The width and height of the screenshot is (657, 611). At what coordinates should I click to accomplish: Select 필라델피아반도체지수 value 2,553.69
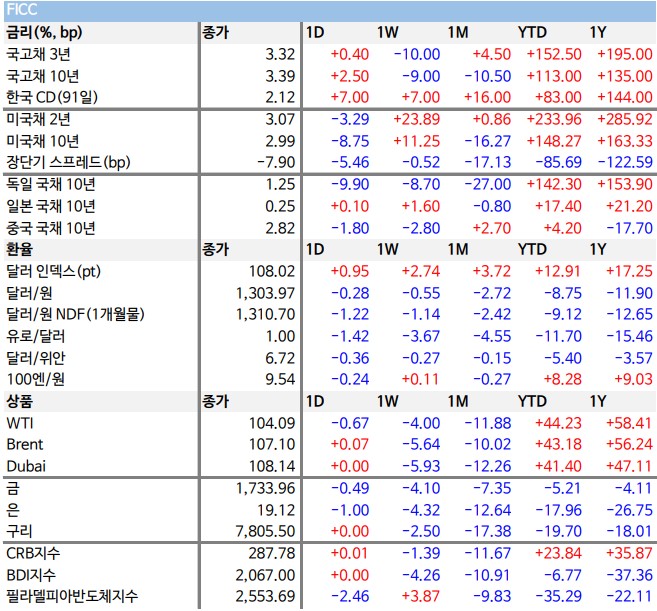click(x=266, y=596)
